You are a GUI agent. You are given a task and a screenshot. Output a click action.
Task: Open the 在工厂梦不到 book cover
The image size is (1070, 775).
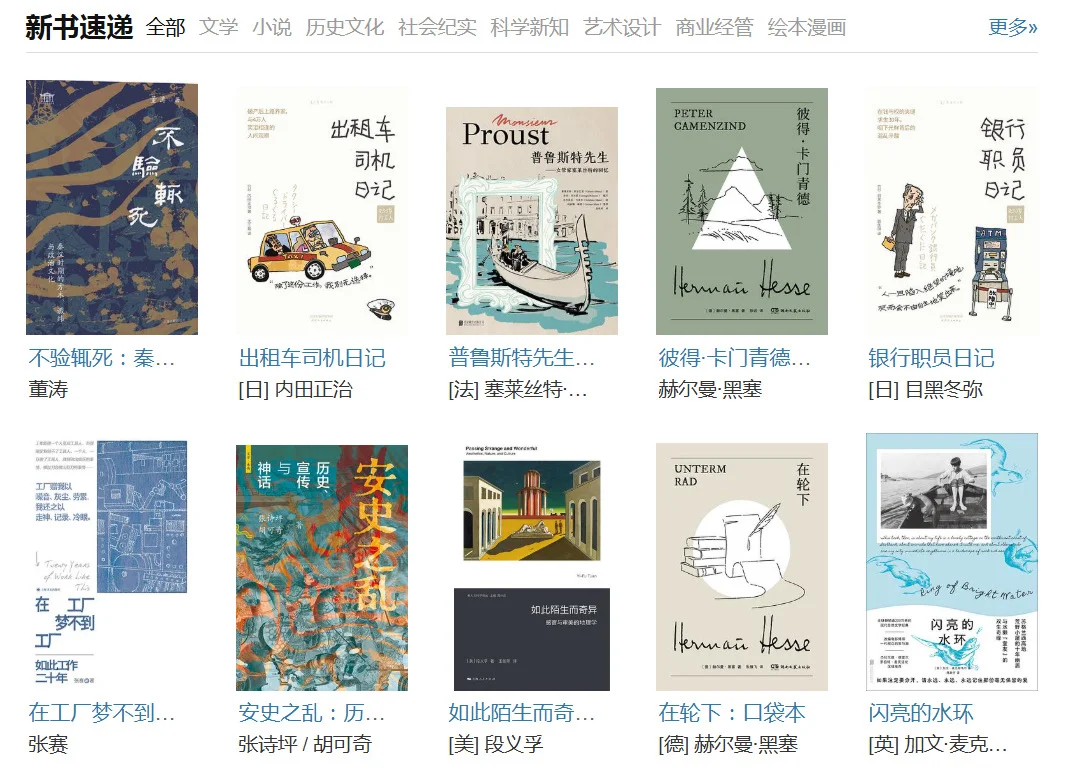point(112,566)
